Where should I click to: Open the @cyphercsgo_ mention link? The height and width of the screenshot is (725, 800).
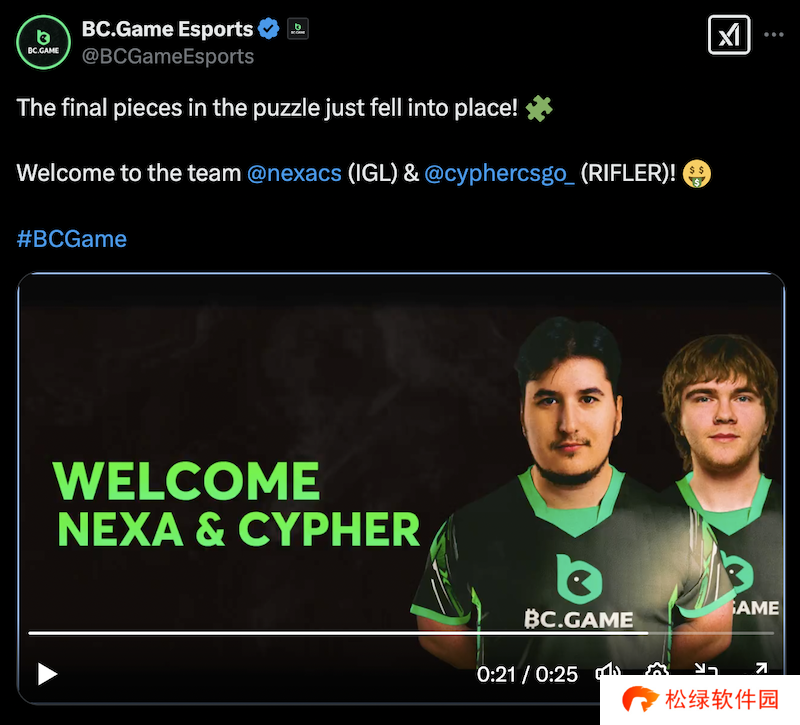[x=499, y=173]
